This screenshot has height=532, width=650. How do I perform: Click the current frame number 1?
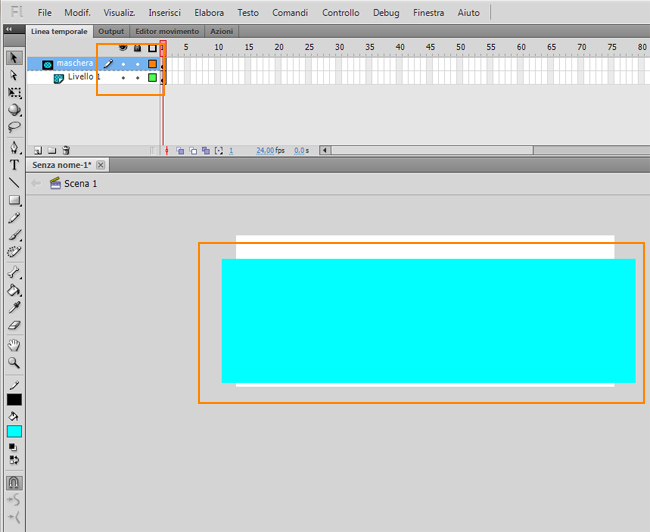(231, 151)
